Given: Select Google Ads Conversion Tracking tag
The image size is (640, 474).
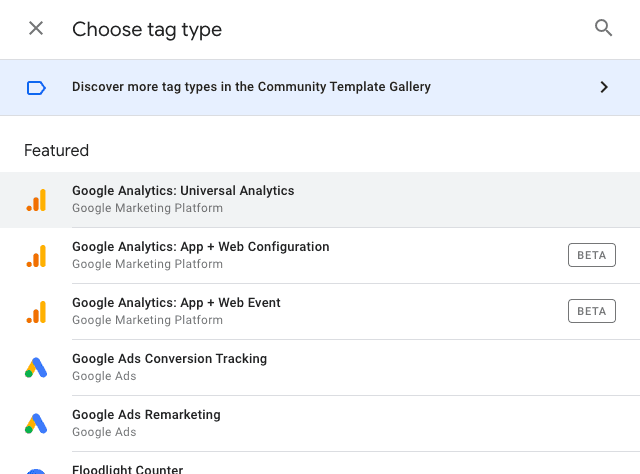Looking at the screenshot, I should point(320,367).
